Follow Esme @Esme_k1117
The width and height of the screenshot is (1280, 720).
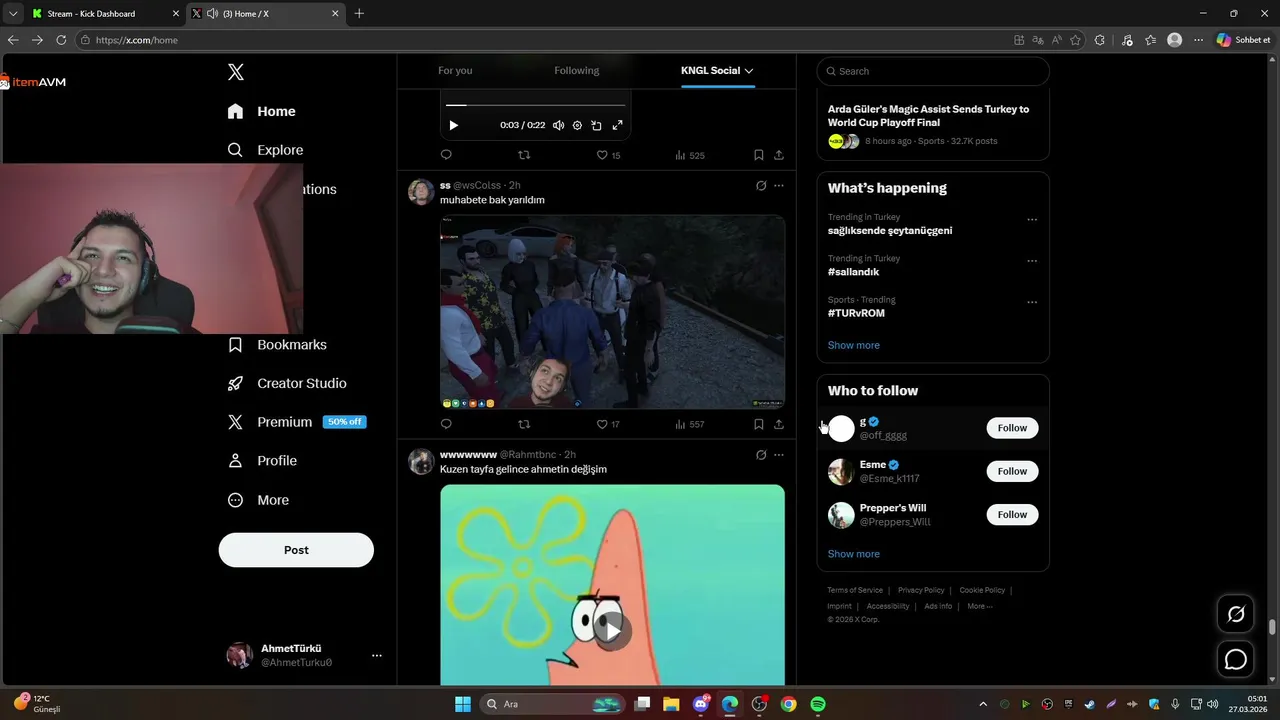coord(1012,471)
